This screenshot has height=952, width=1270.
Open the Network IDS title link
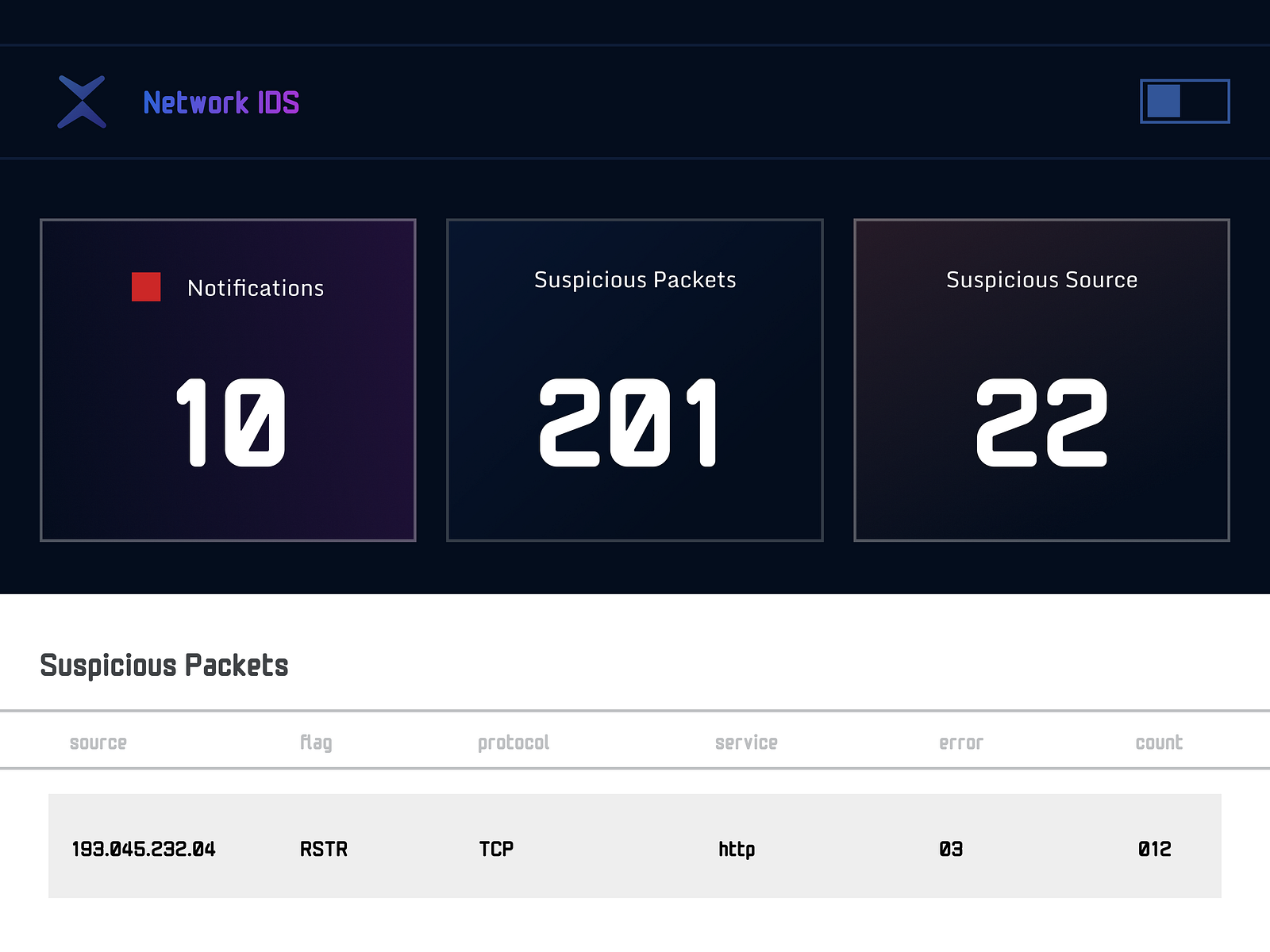pos(221,102)
